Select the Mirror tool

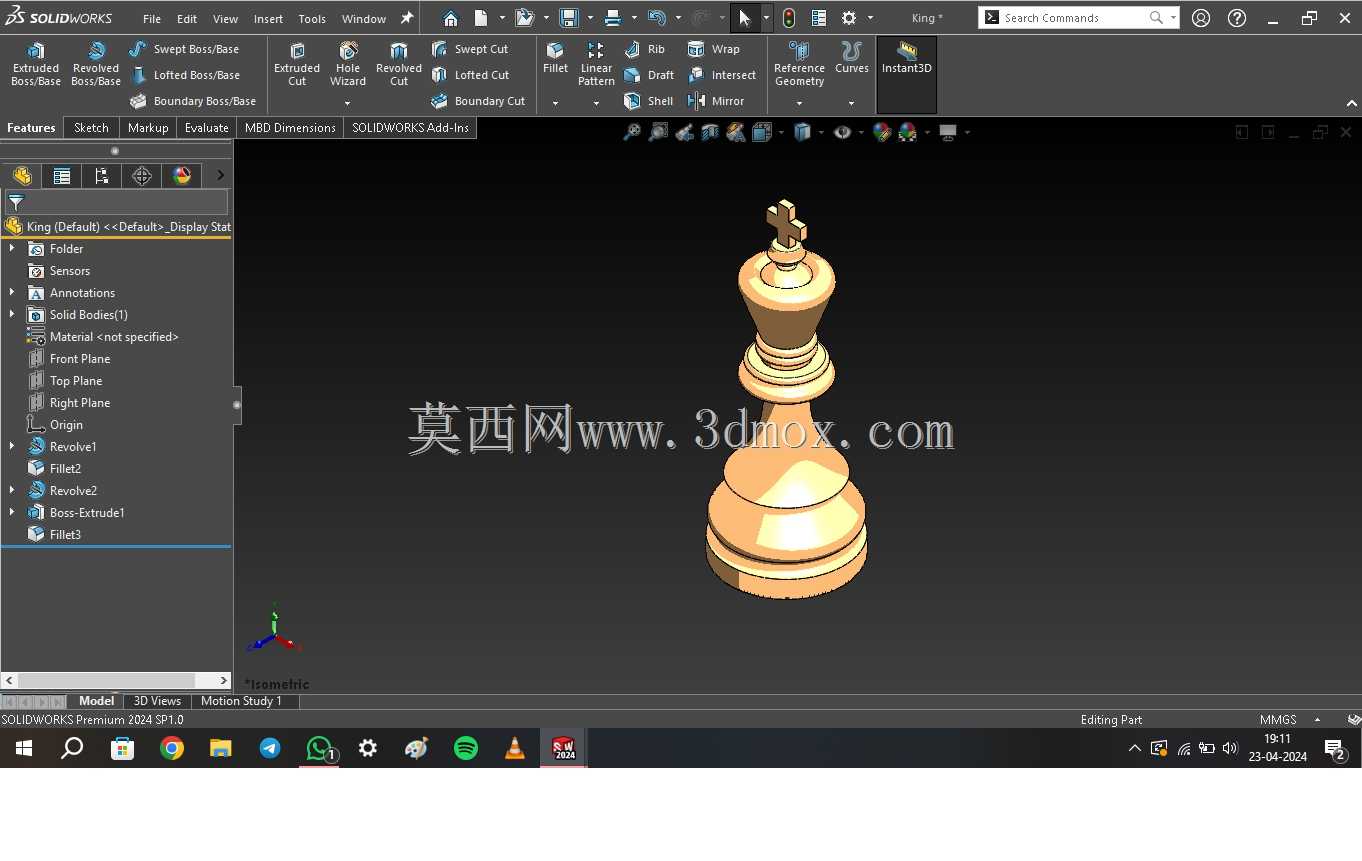click(x=716, y=101)
